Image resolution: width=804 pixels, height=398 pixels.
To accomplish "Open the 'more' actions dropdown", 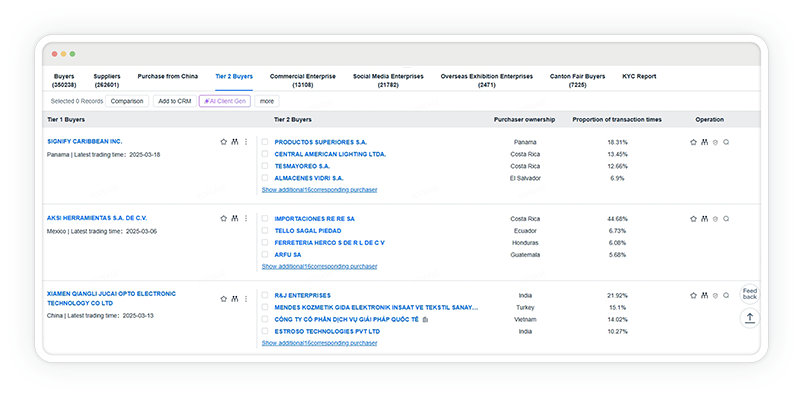I will click(267, 101).
